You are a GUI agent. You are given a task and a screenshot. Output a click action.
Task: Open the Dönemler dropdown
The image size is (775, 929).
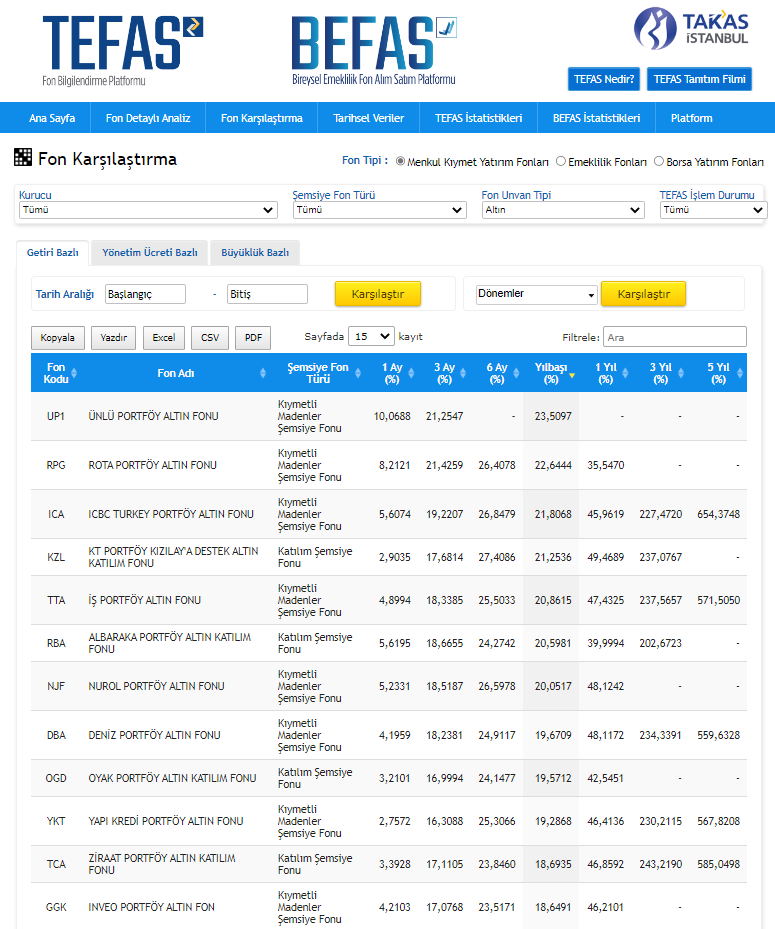(x=536, y=294)
